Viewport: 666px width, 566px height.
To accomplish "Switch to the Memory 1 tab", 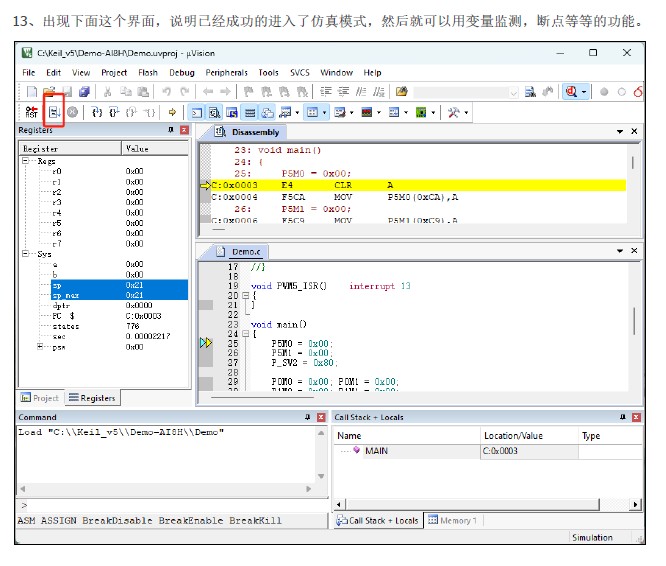I will pyautogui.click(x=452, y=520).
